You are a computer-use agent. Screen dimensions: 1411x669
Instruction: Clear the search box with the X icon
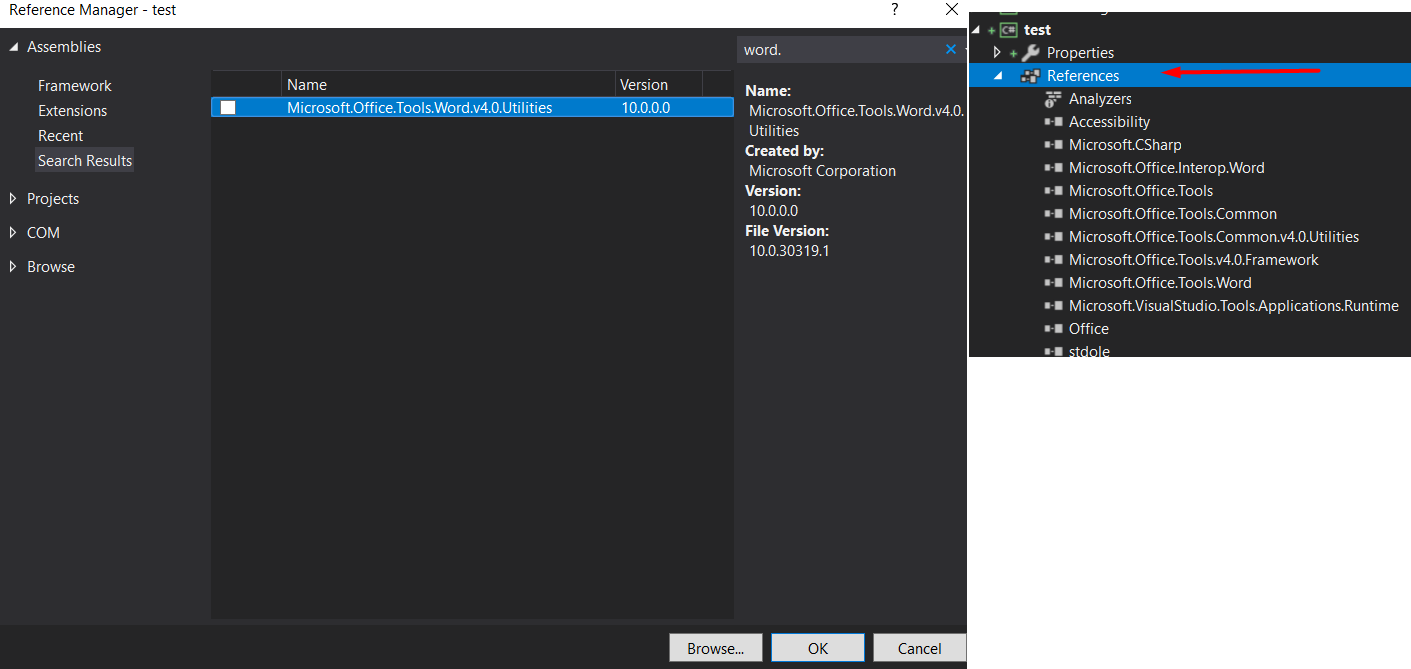(x=951, y=49)
